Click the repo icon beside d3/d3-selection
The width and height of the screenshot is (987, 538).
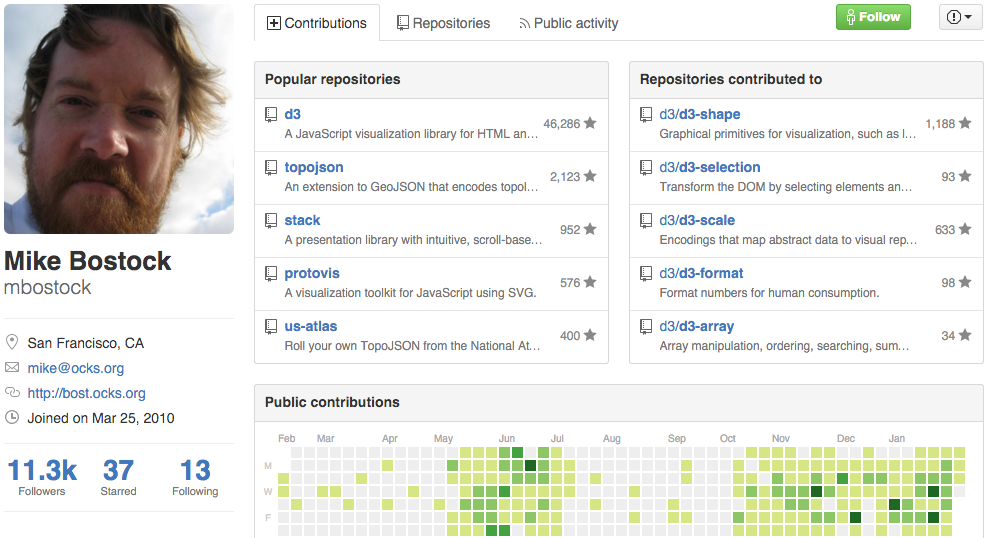(646, 167)
